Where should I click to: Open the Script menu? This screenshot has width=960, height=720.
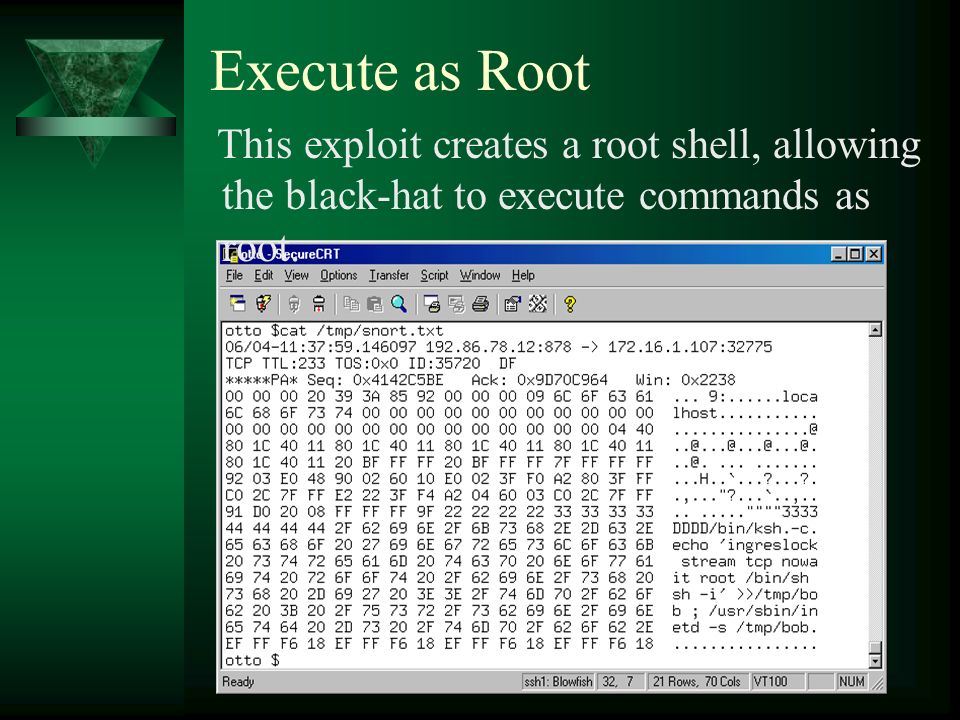435,276
